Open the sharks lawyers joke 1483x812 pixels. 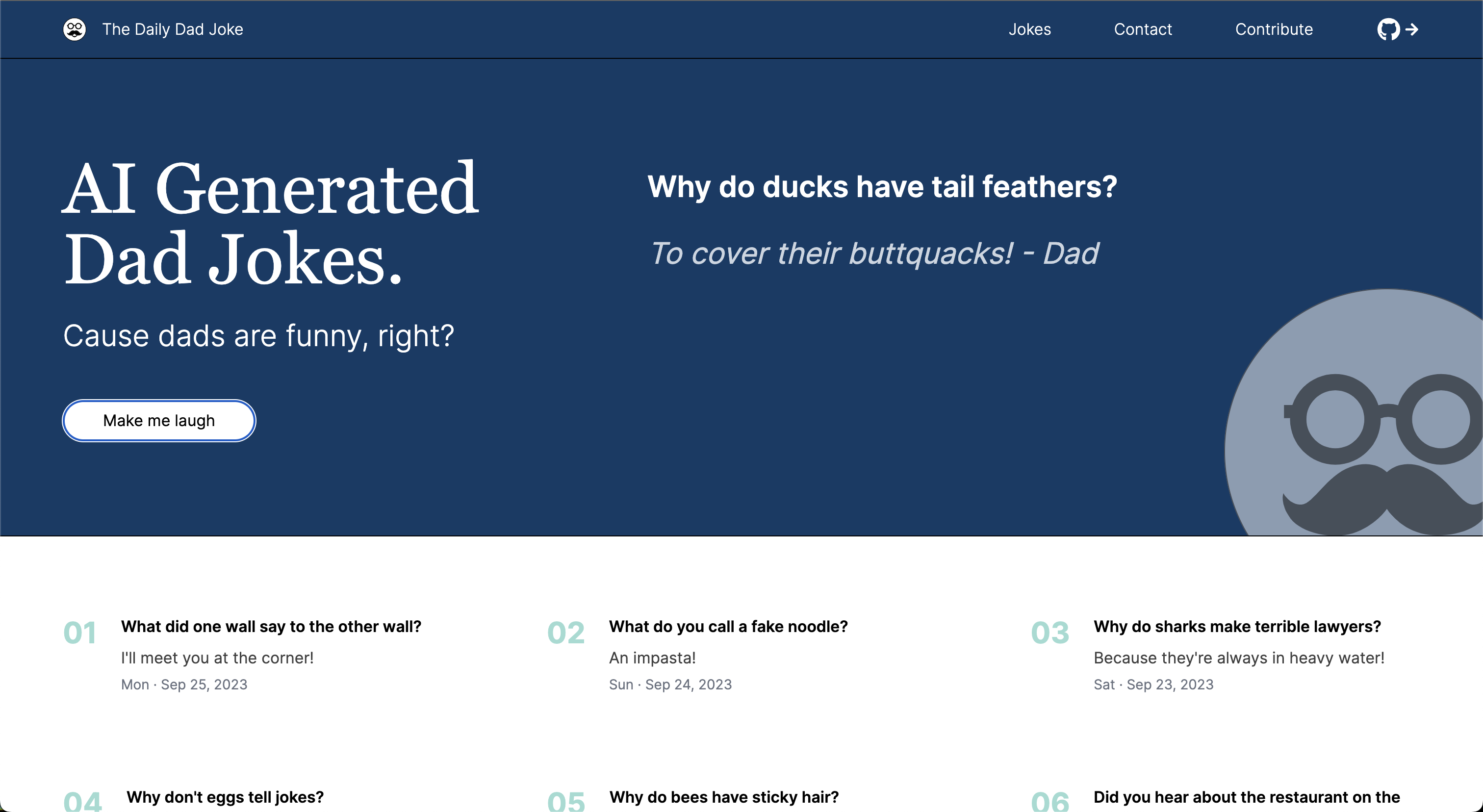pos(1237,626)
